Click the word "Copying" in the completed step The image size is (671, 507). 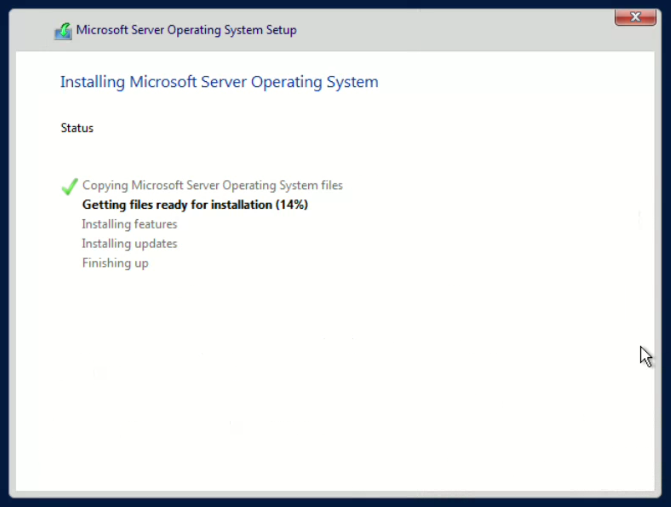tap(106, 185)
